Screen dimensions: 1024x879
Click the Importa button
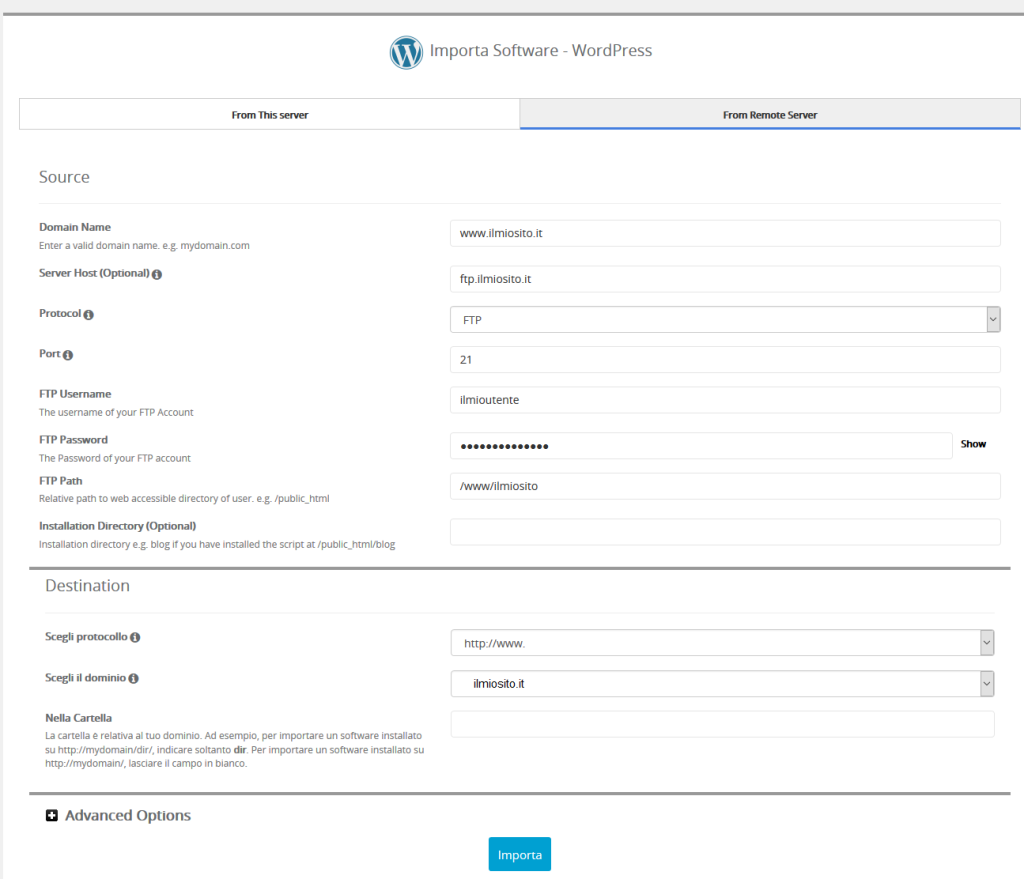pos(520,854)
